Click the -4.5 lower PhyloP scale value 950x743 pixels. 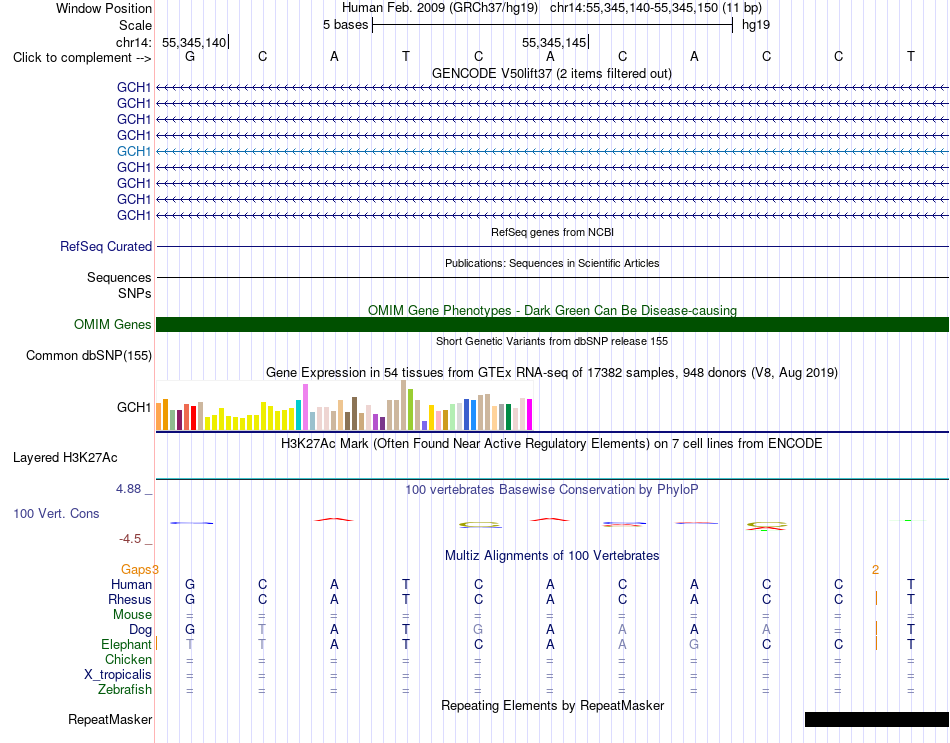130,539
